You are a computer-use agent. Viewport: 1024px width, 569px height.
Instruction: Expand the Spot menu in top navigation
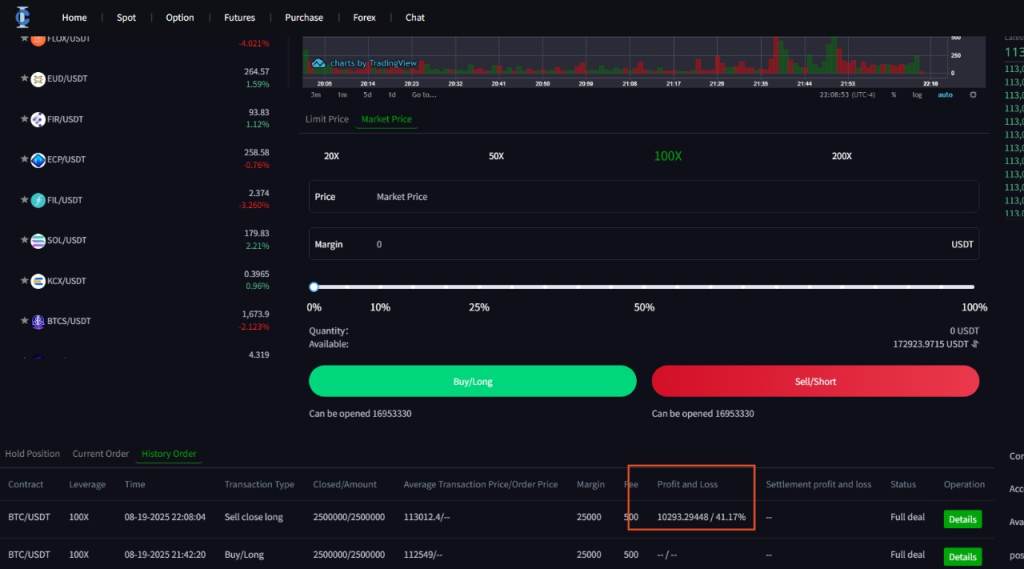(126, 17)
